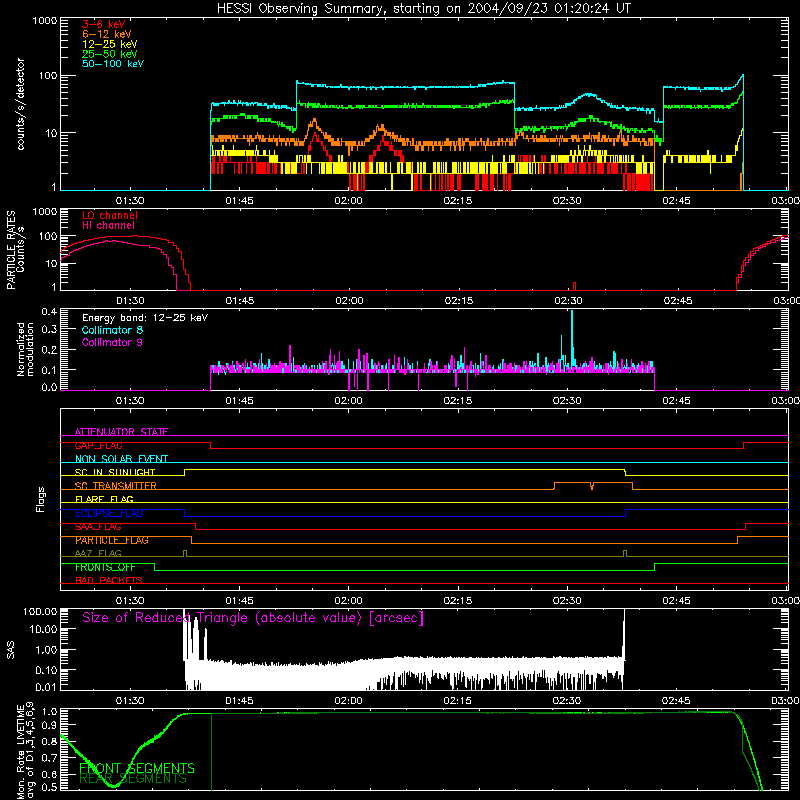
Task: Click the ATTENUATOR_STATE flag label
Action: pos(121,432)
